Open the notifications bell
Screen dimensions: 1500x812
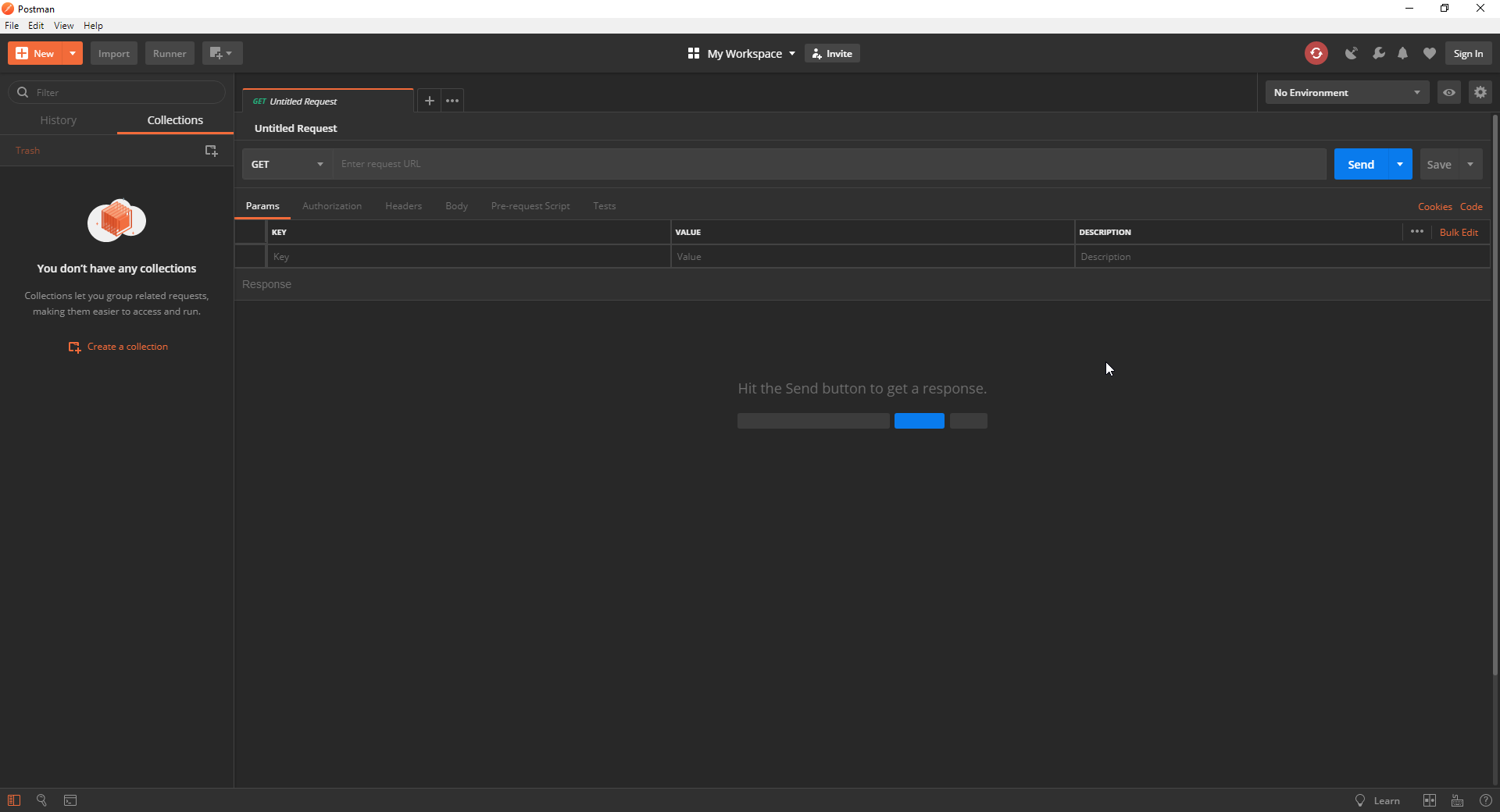(x=1403, y=53)
